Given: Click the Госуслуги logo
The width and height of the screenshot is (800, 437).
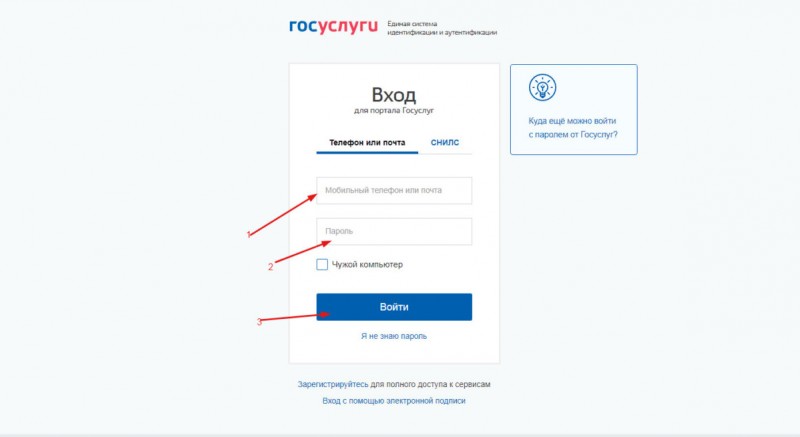Looking at the screenshot, I should [x=333, y=27].
